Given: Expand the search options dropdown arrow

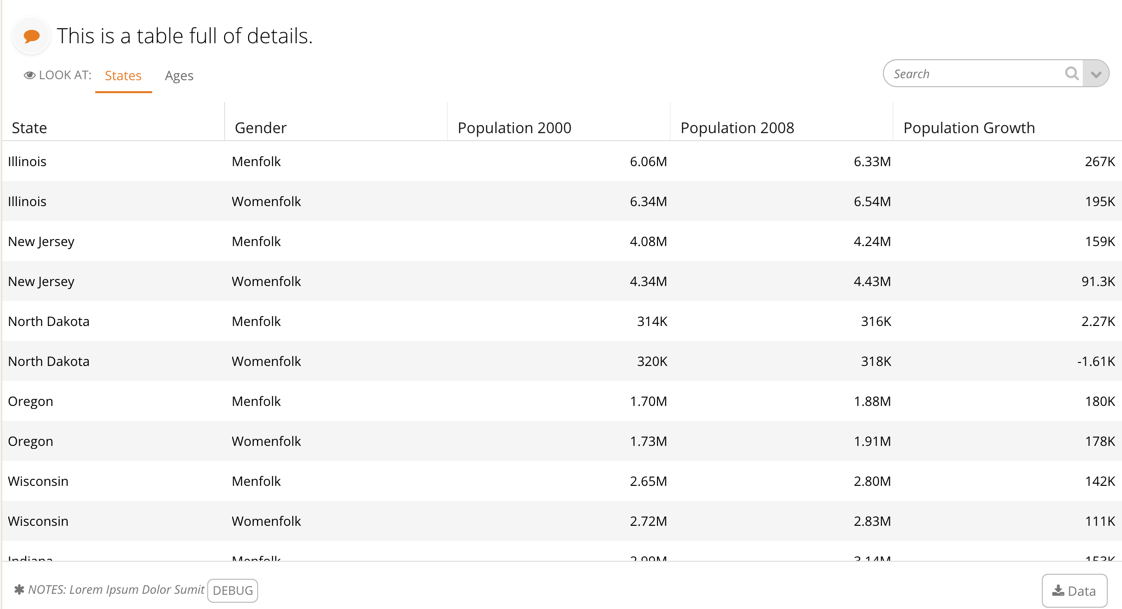Looking at the screenshot, I should click(x=1096, y=74).
